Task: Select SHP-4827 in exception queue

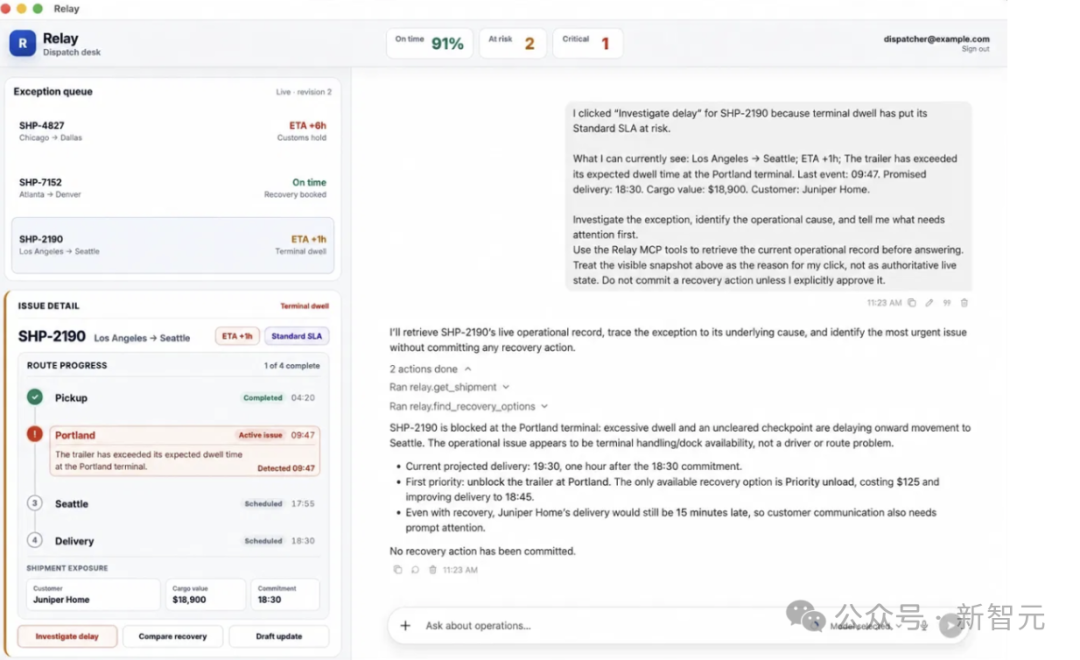Action: [x=172, y=131]
